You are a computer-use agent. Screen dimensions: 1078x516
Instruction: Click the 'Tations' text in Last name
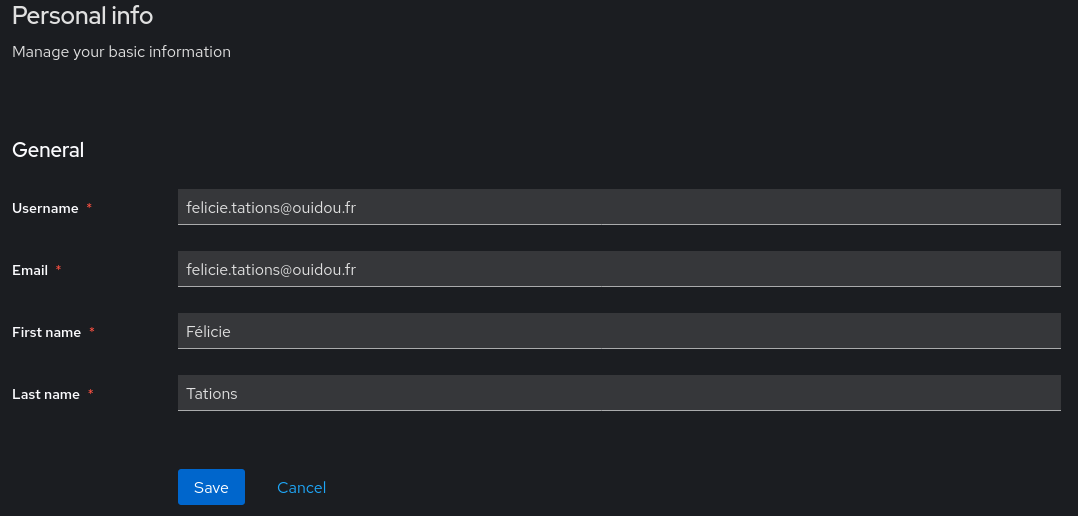coord(212,393)
